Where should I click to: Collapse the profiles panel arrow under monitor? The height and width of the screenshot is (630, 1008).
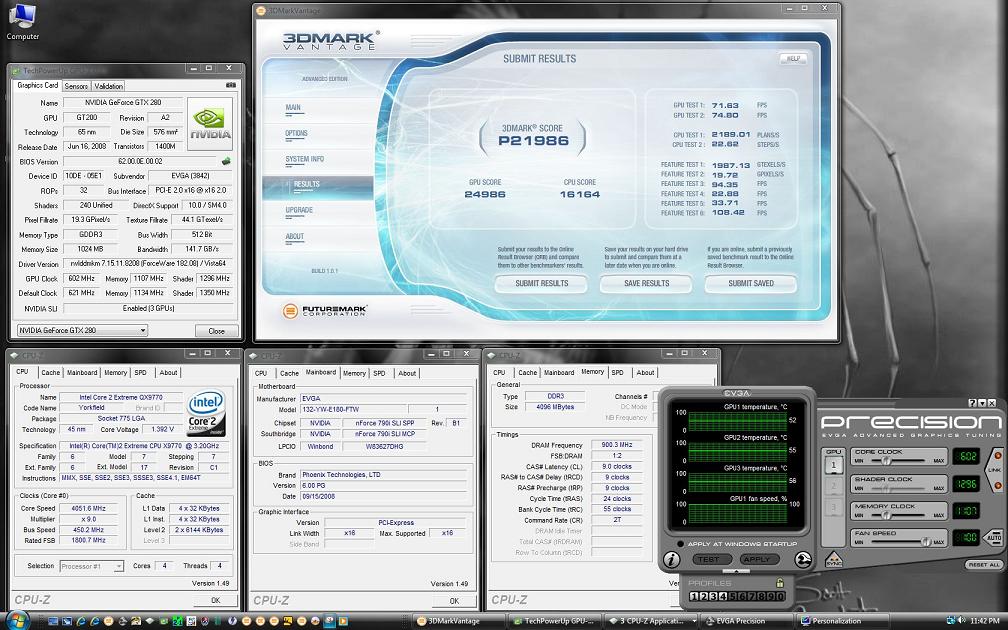pyautogui.click(x=735, y=571)
